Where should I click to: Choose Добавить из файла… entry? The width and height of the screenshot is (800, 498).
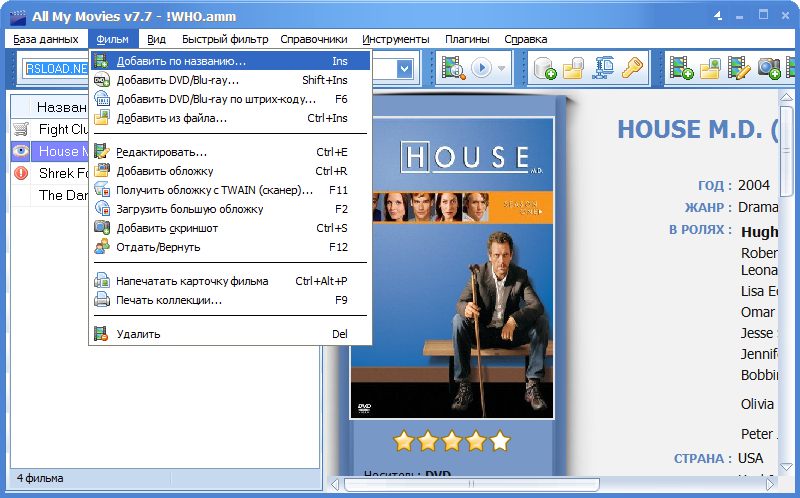coord(231,118)
